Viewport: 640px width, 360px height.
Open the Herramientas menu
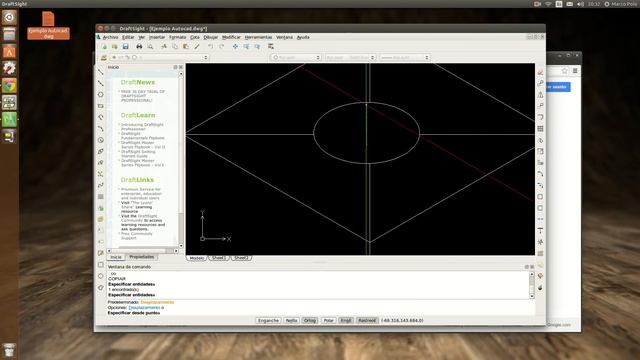258,37
